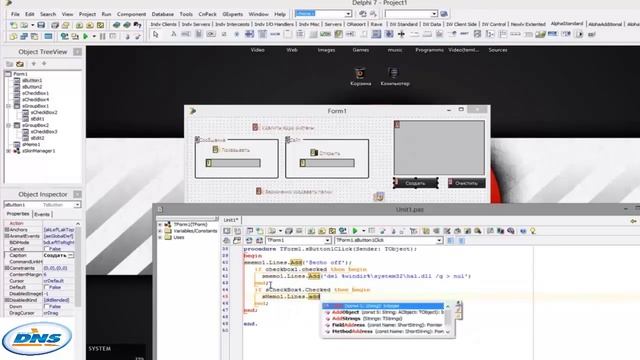The height and width of the screenshot is (360, 640).
Task: Click the Save All icon in main toolbar
Action: [x=55, y=25]
